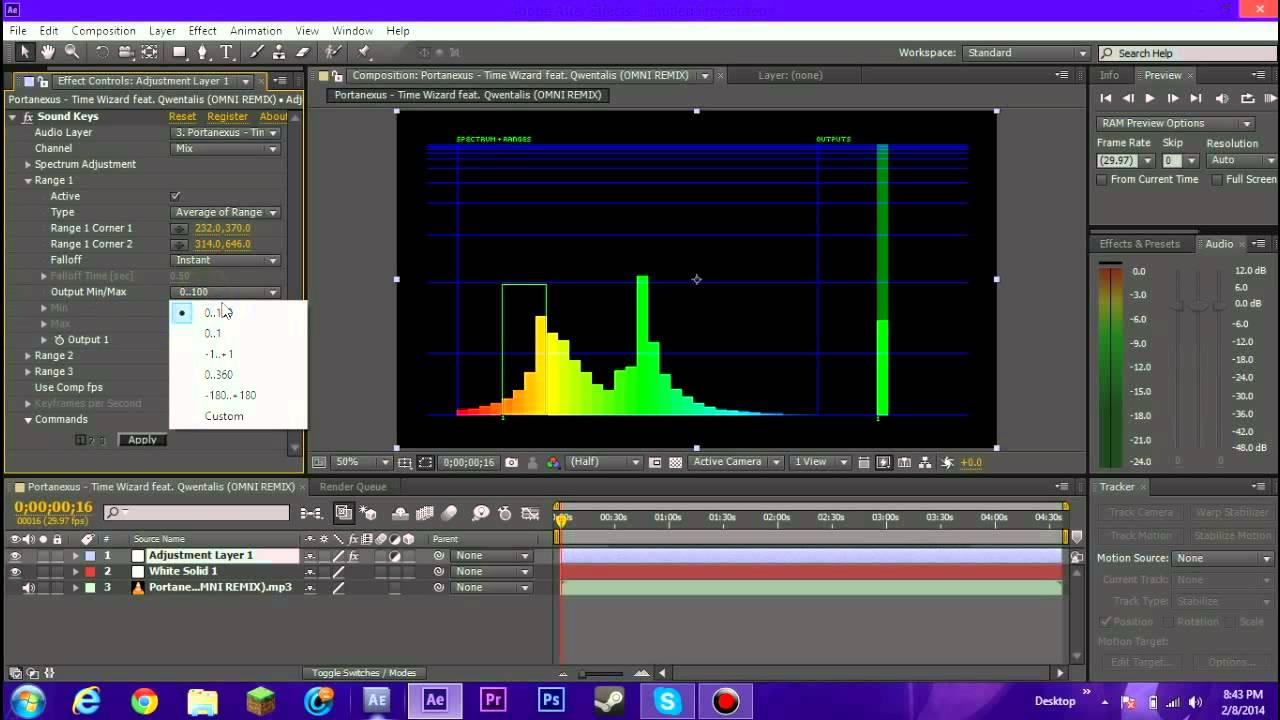Select the Puppet Pin tool
Screen dimensions: 1280x720
coord(364,52)
